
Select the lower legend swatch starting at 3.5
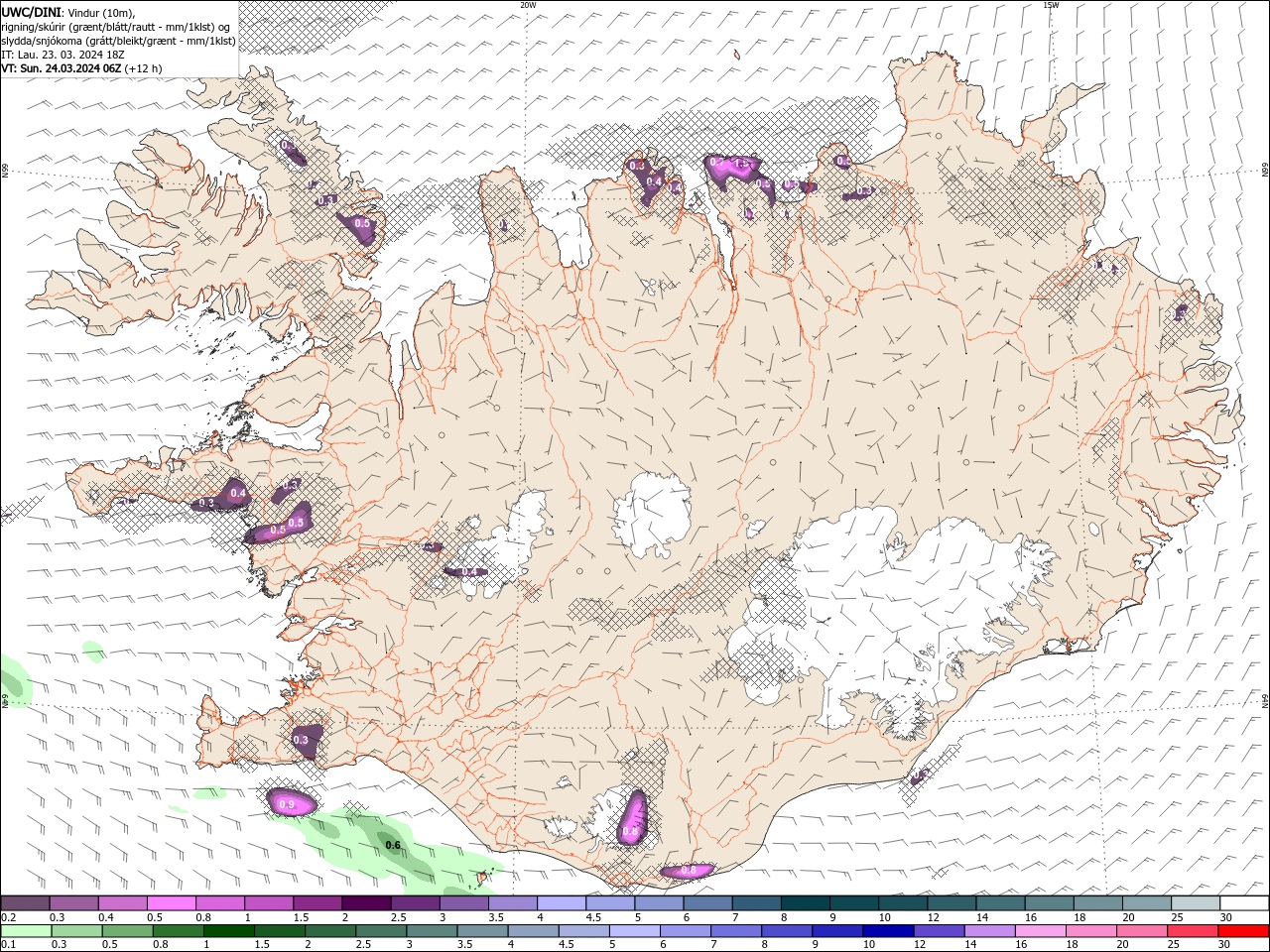(482, 931)
